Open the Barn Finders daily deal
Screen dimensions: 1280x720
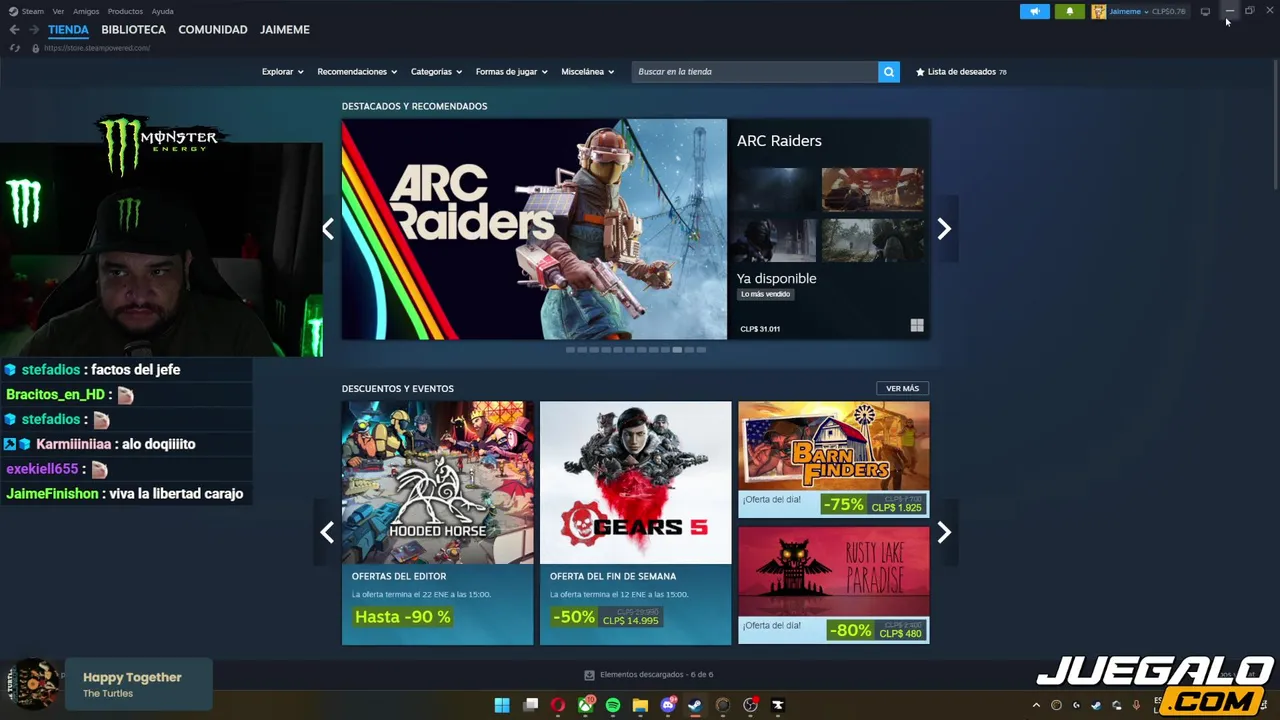[834, 460]
